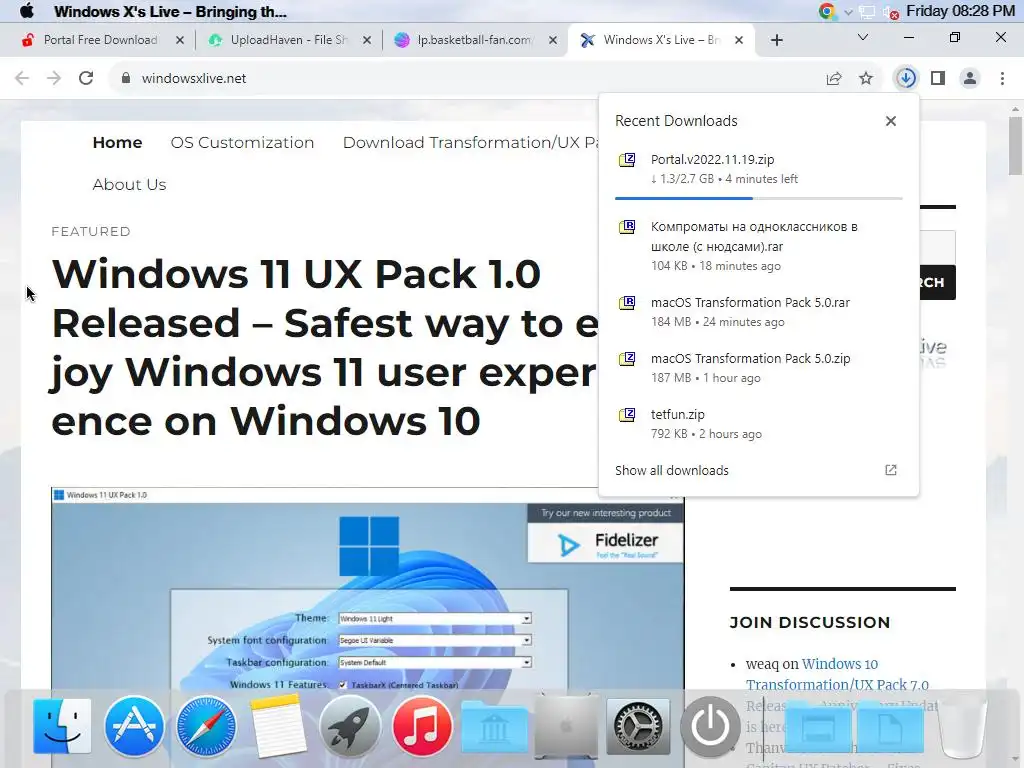The width and height of the screenshot is (1024, 768).
Task: Click Portal.v2022.11.19.zip download progress bar
Action: pyautogui.click(x=758, y=198)
